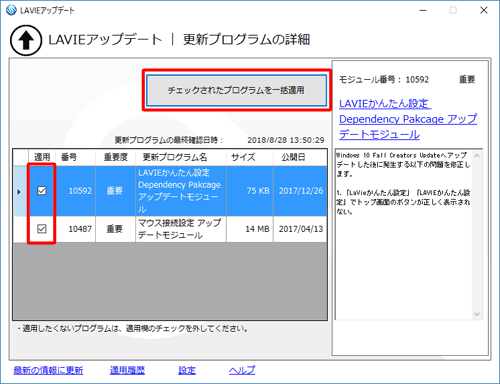The width and height of the screenshot is (500, 384).
Task: Click the large up-arrow LAVIE update icon
Action: pyautogui.click(x=26, y=40)
